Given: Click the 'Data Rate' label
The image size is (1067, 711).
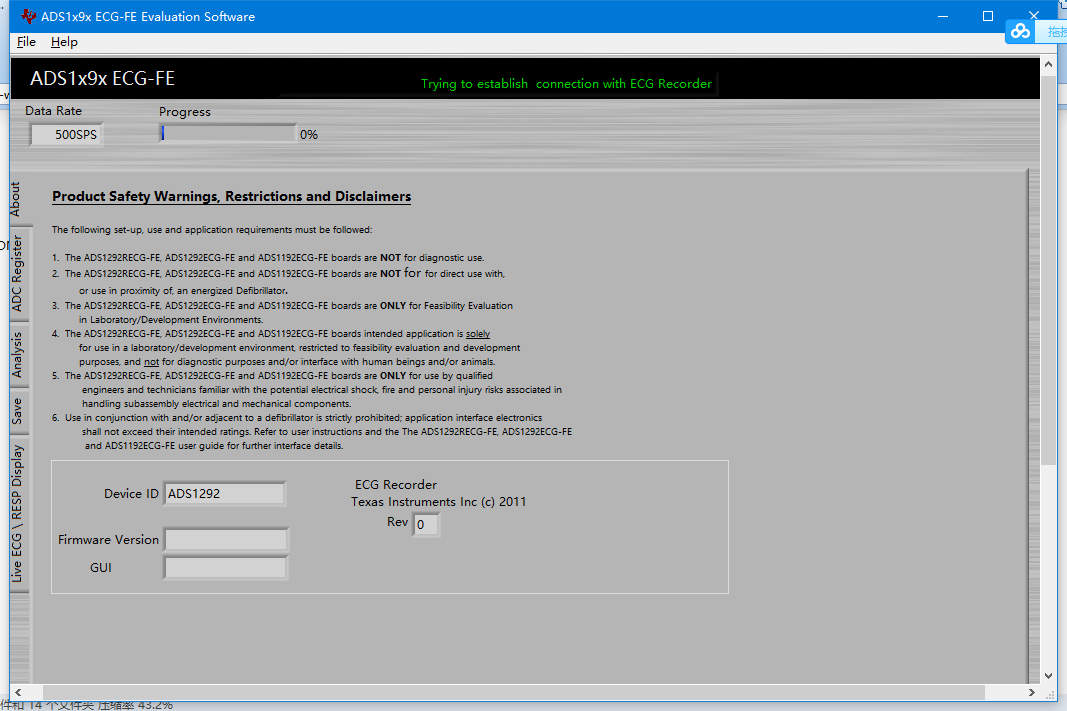Looking at the screenshot, I should click(x=53, y=111).
